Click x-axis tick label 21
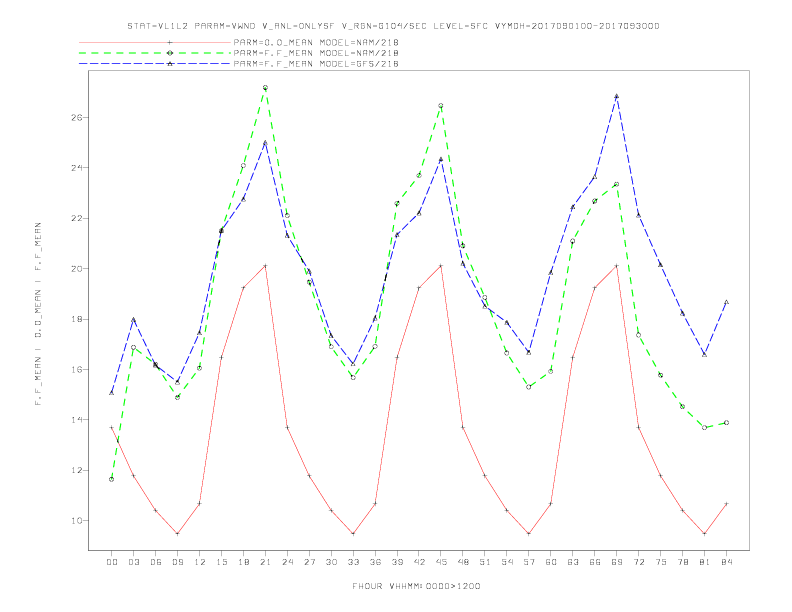This screenshot has width=792, height=612. pyautogui.click(x=265, y=562)
